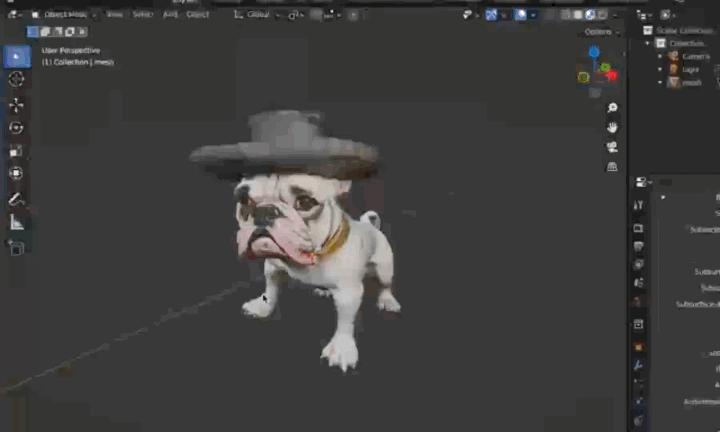Choose the first (set new) selection mode

click(x=33, y=32)
